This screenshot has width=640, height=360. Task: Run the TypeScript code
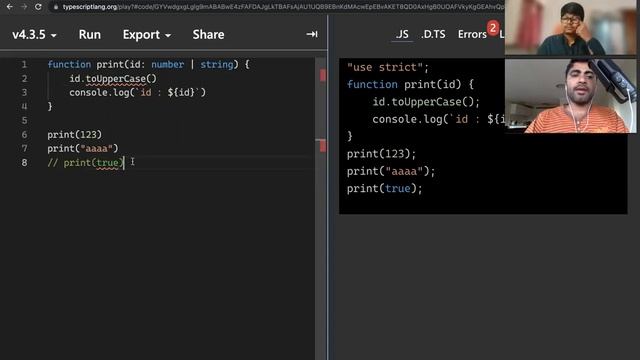click(x=89, y=35)
